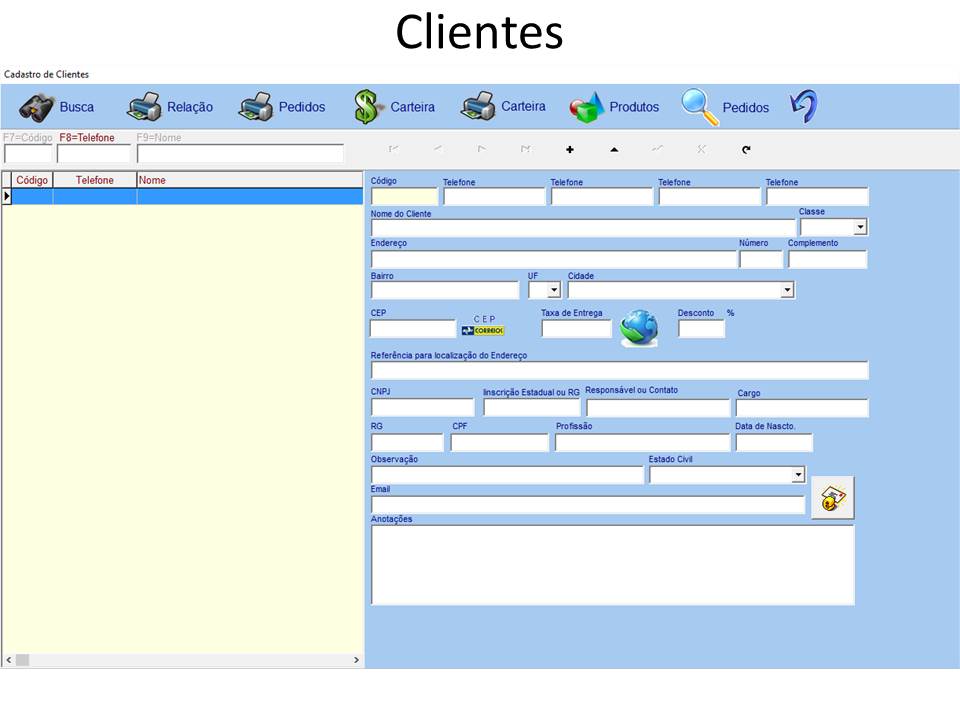Refresh records using the circular arrow button
This screenshot has width=960, height=720.
(747, 148)
